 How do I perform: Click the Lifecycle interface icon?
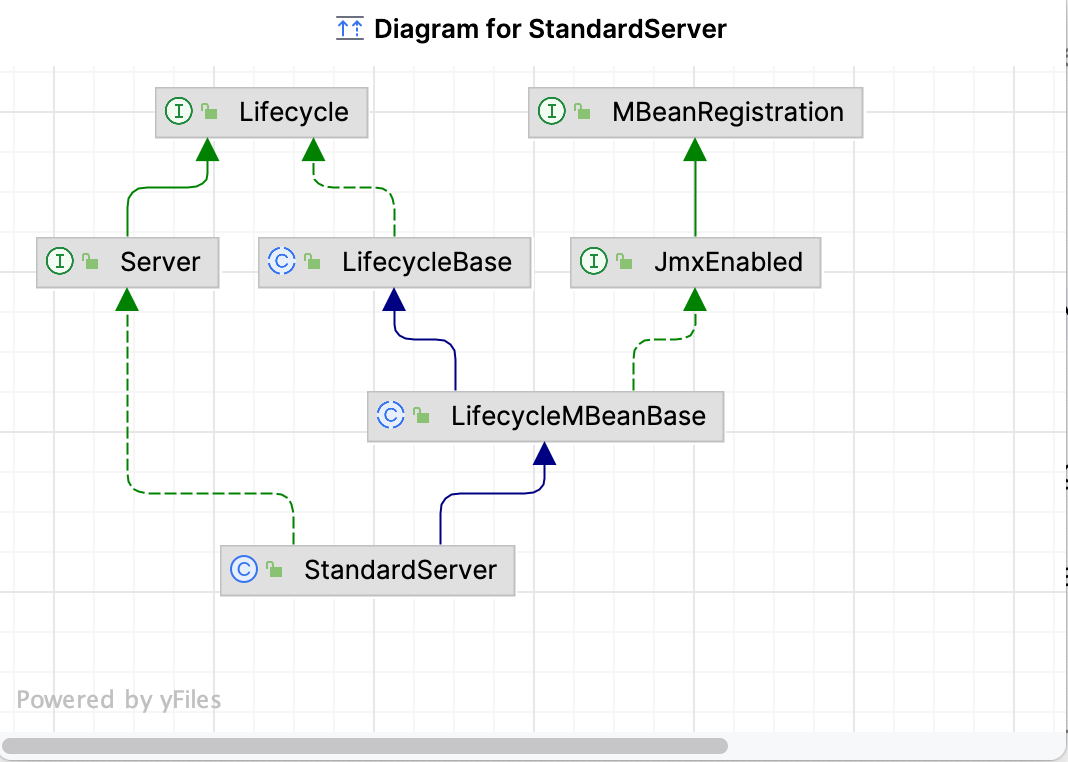(x=179, y=110)
